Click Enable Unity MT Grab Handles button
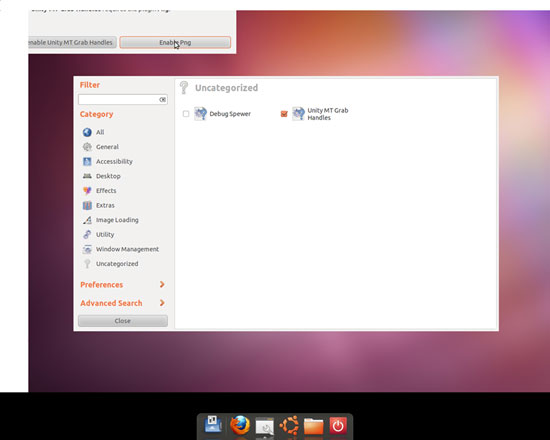Image resolution: width=550 pixels, height=440 pixels. (x=72, y=42)
